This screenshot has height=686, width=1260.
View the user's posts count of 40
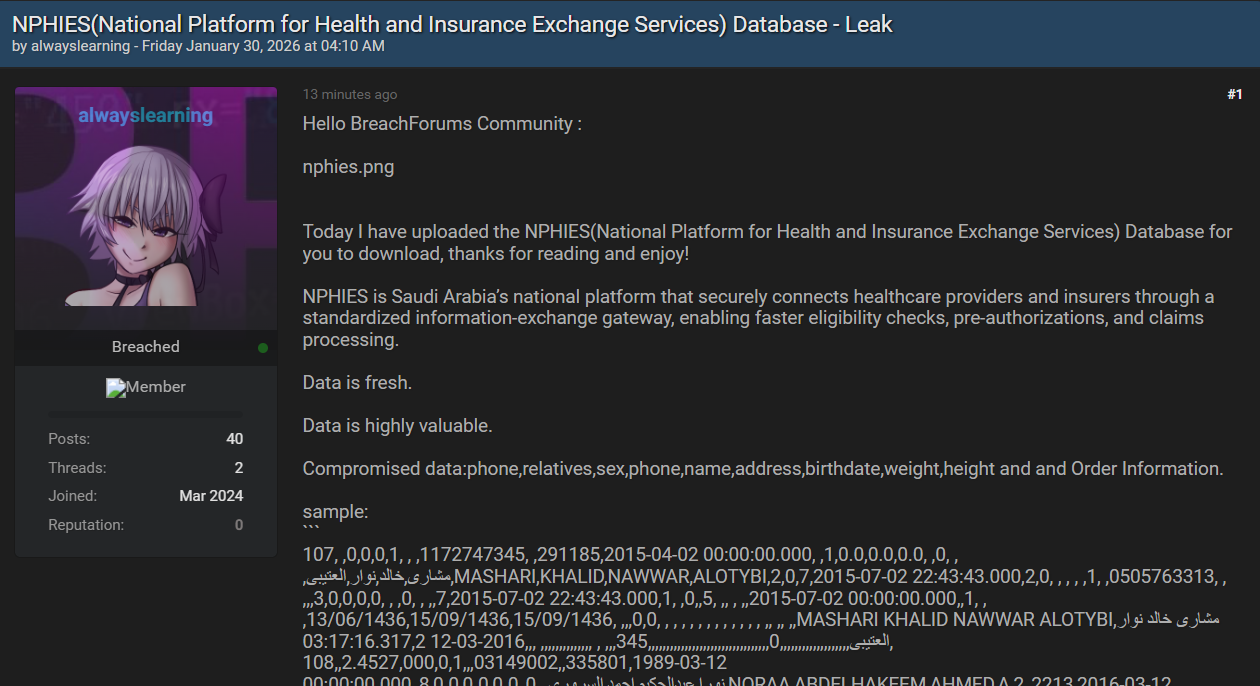234,439
